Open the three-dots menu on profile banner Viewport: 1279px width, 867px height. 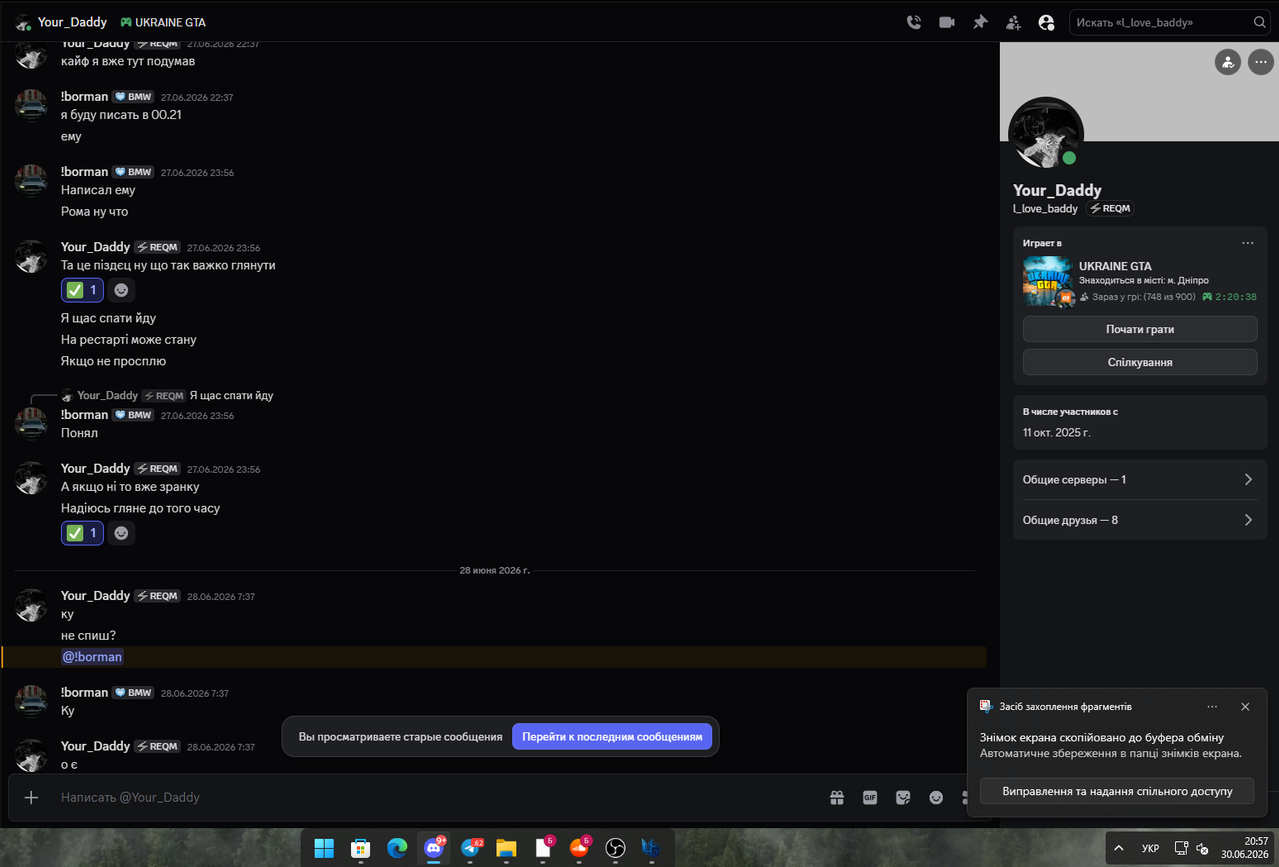[x=1259, y=62]
